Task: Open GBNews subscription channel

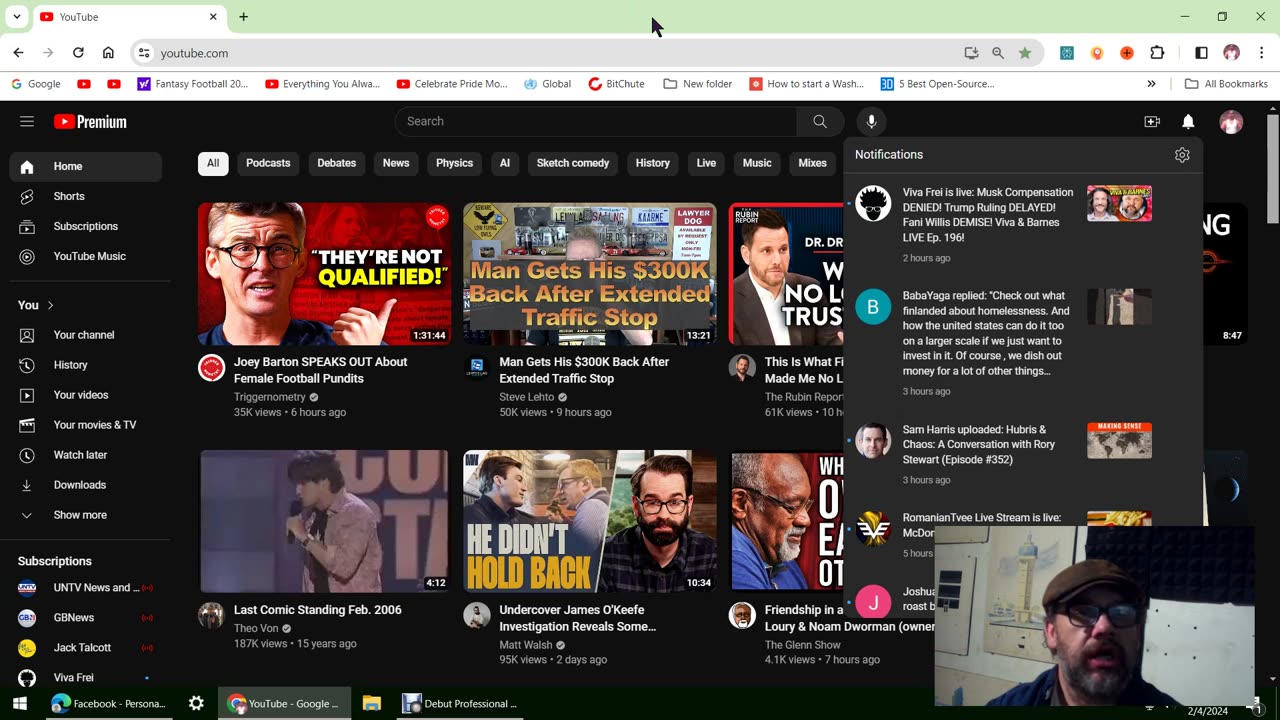Action: pyautogui.click(x=85, y=618)
